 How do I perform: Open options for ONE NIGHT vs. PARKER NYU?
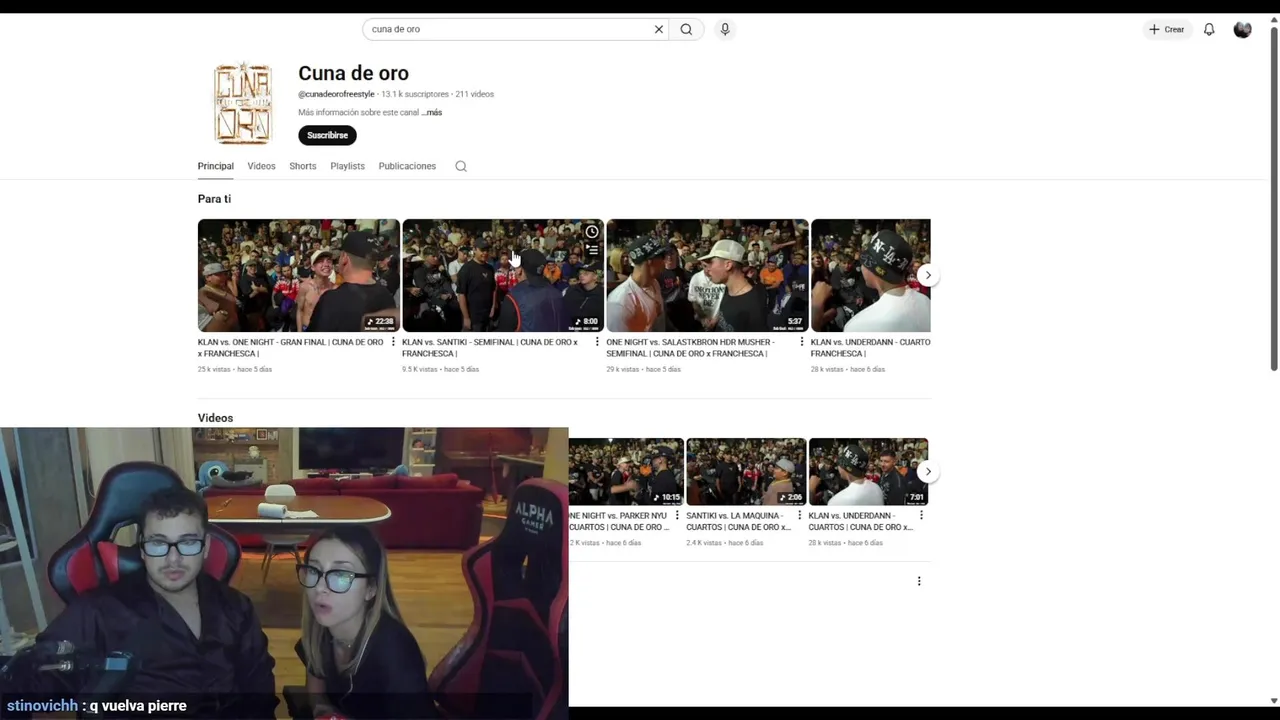click(x=677, y=516)
